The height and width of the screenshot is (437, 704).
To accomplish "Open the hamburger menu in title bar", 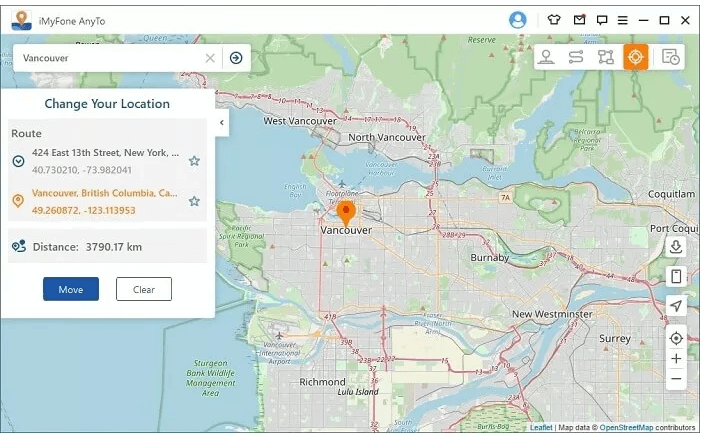I will pos(622,19).
